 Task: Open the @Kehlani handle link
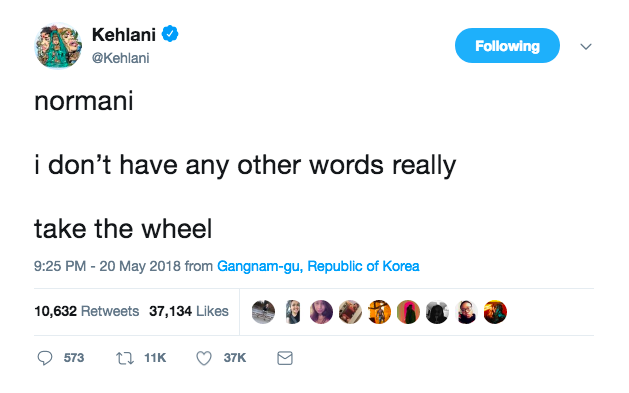pos(120,58)
